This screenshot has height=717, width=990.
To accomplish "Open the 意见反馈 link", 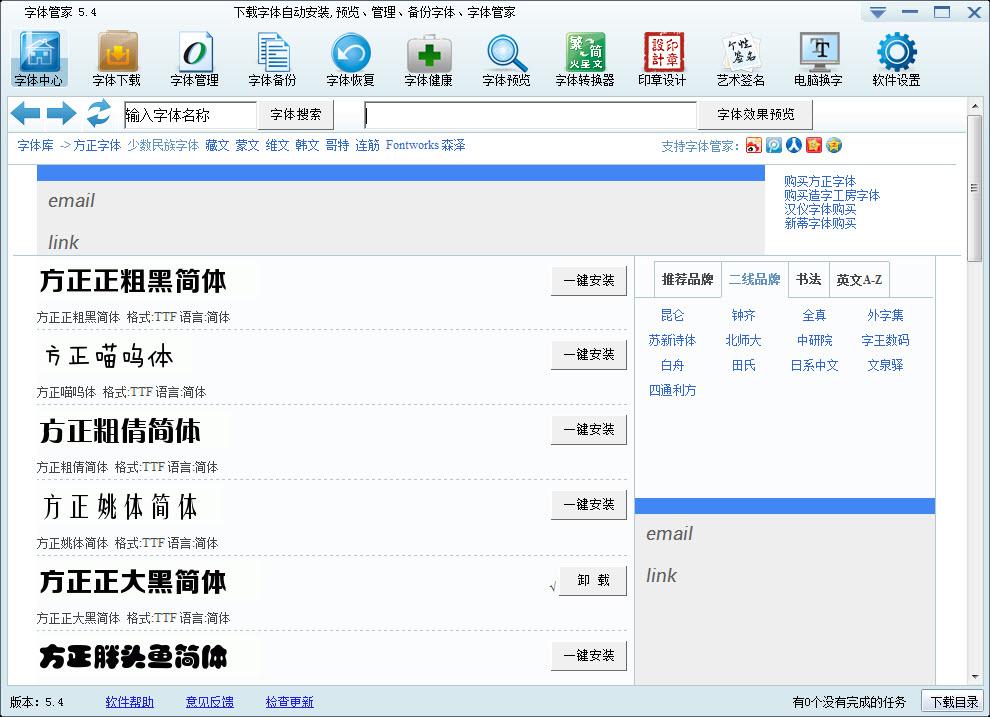I will point(210,702).
